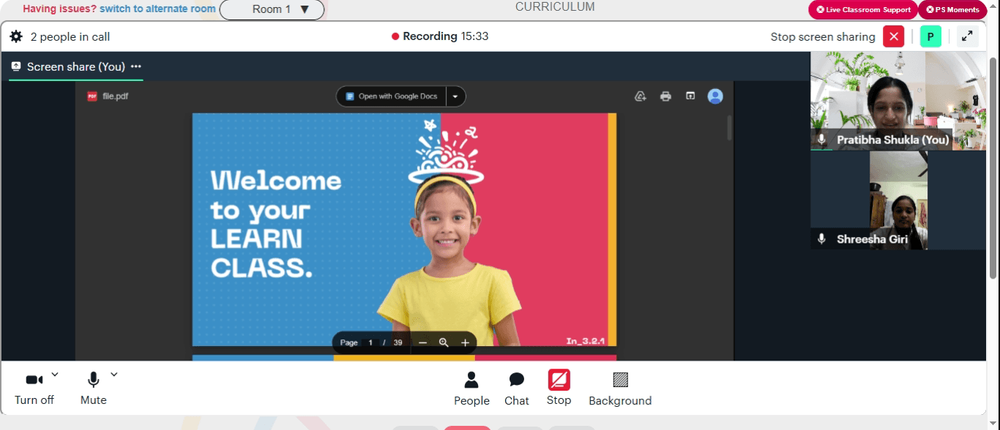
Task: Open call settings gear icon
Action: point(16,36)
